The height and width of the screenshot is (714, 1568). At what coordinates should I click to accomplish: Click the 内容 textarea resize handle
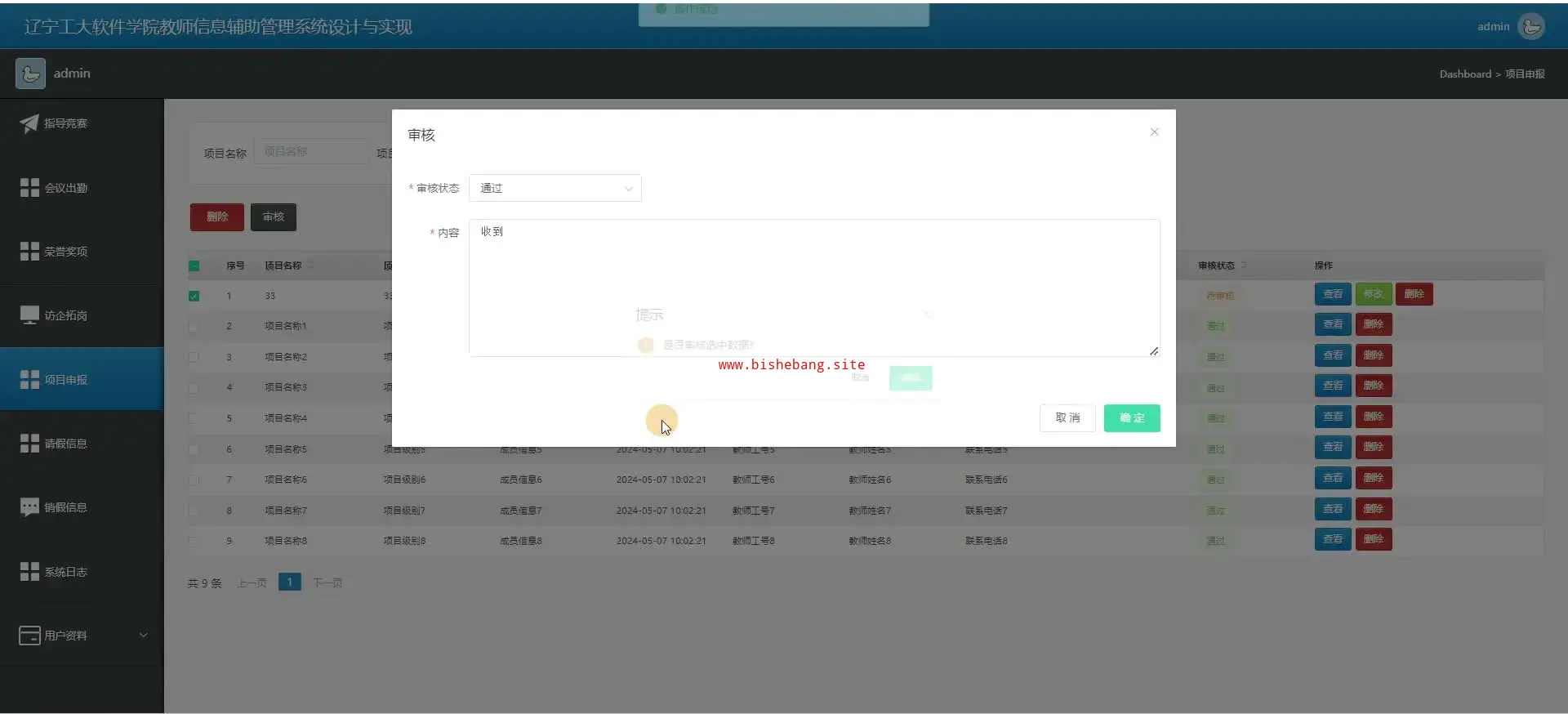pos(1154,351)
